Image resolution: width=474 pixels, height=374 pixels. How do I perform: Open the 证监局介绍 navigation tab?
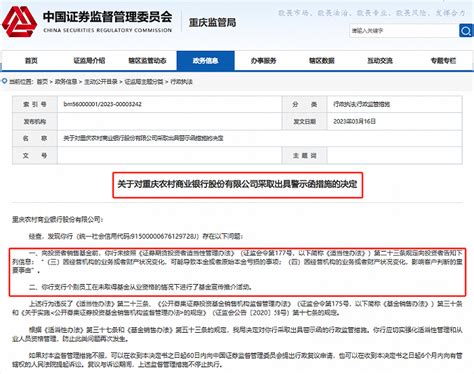(89, 61)
